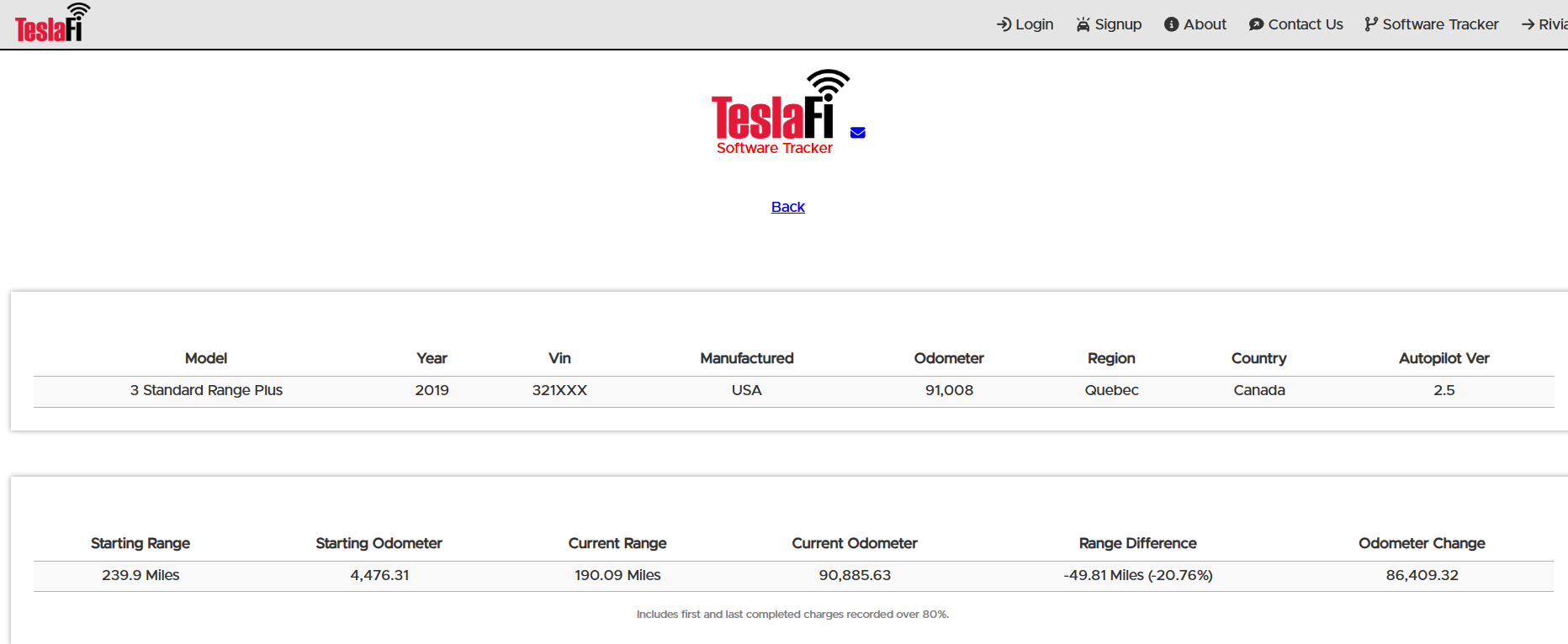
Task: Select the Canada country cell
Action: coord(1259,390)
